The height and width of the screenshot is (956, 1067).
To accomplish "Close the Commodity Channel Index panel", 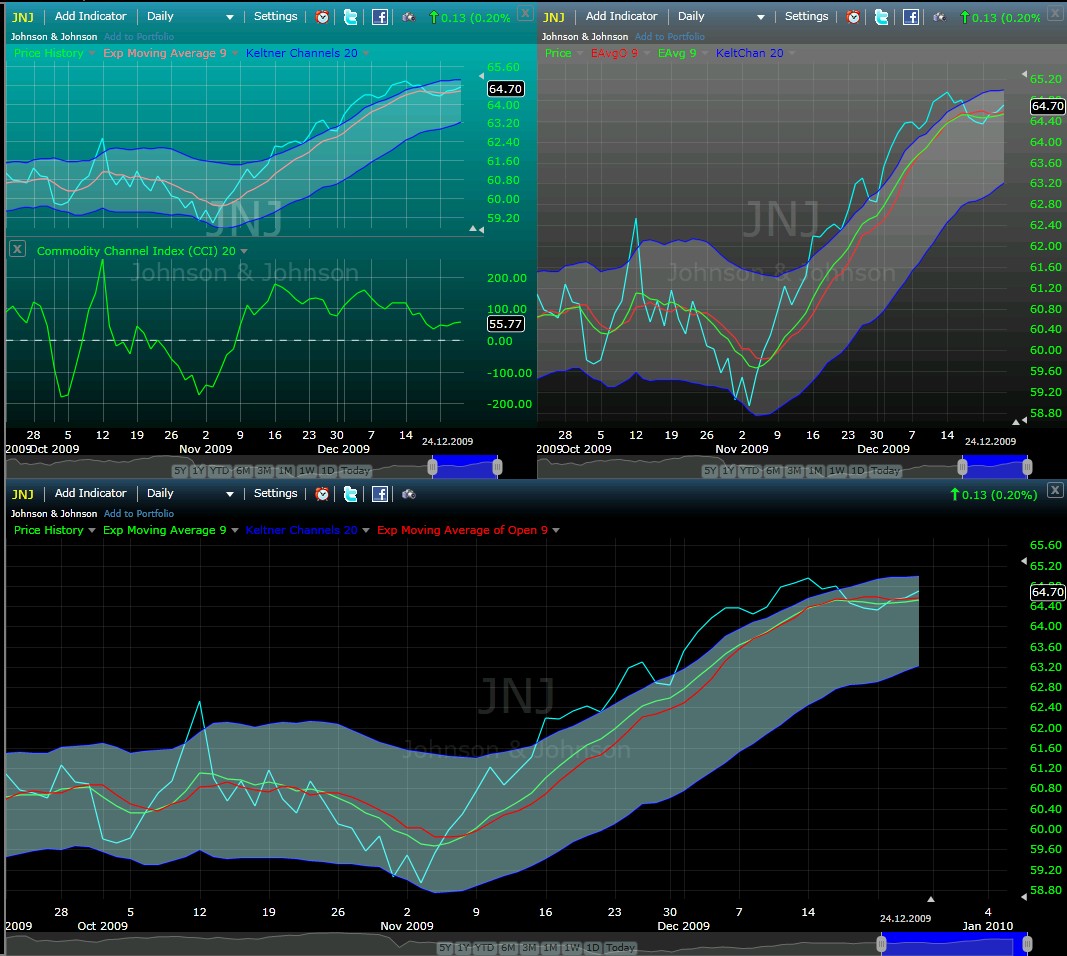I will point(17,248).
